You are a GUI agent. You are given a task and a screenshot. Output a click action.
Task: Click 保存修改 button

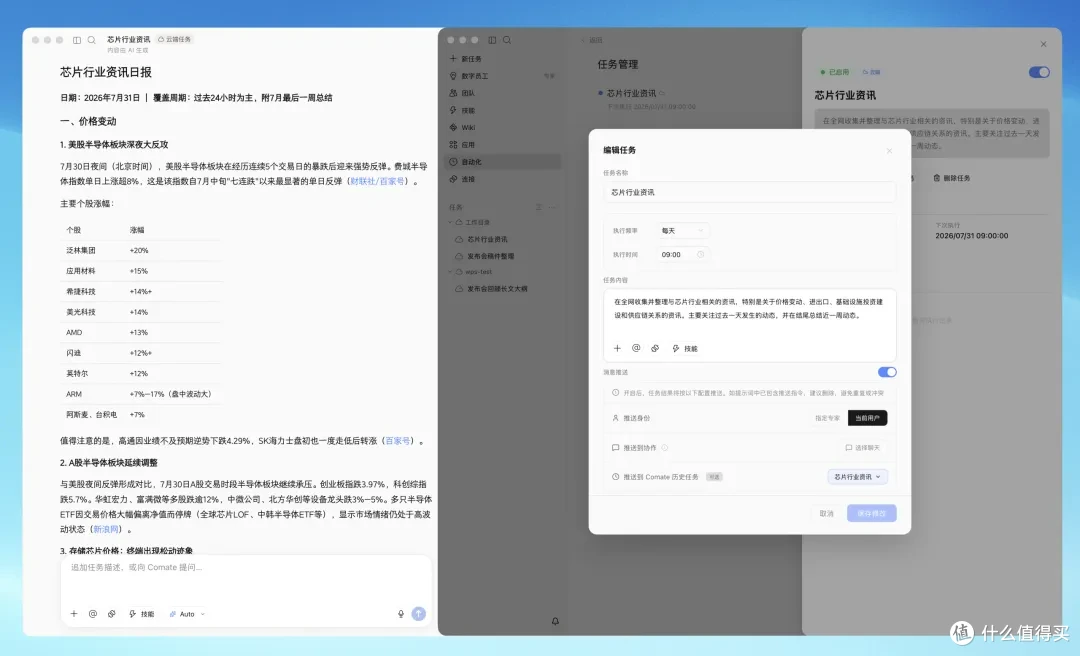[871, 513]
